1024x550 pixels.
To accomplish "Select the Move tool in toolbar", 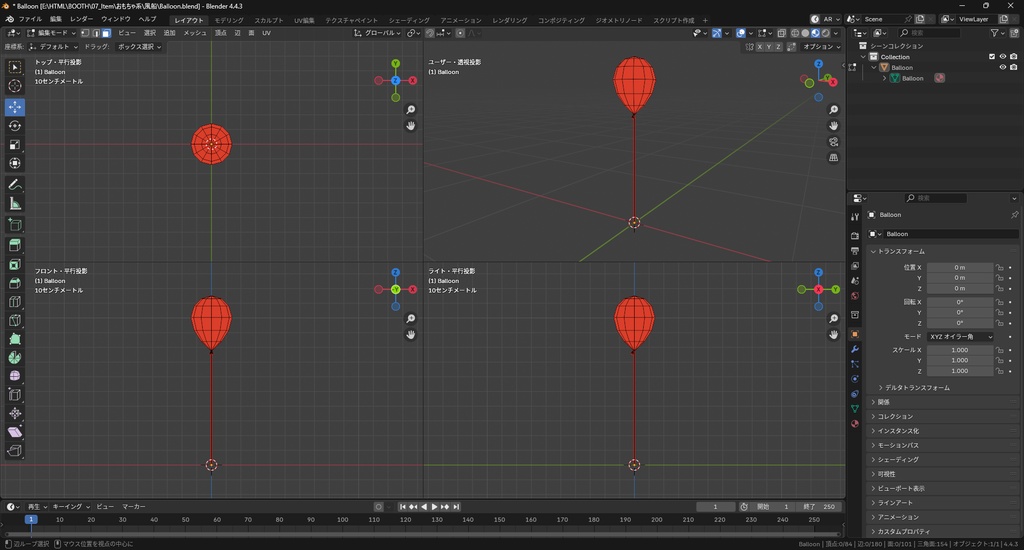I will tap(14, 106).
